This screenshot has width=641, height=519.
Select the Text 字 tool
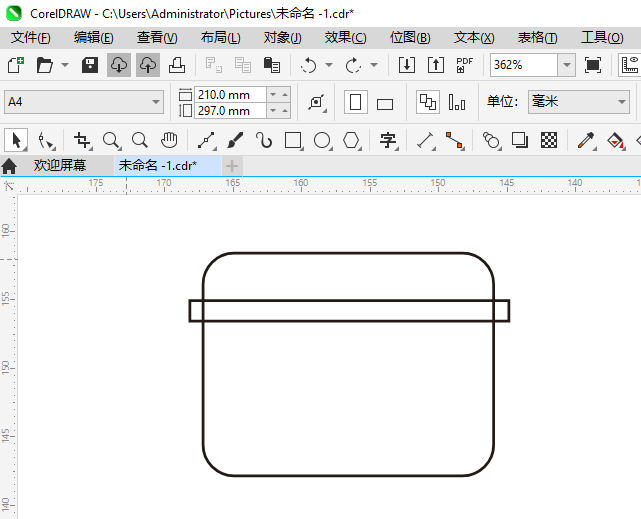pyautogui.click(x=388, y=140)
